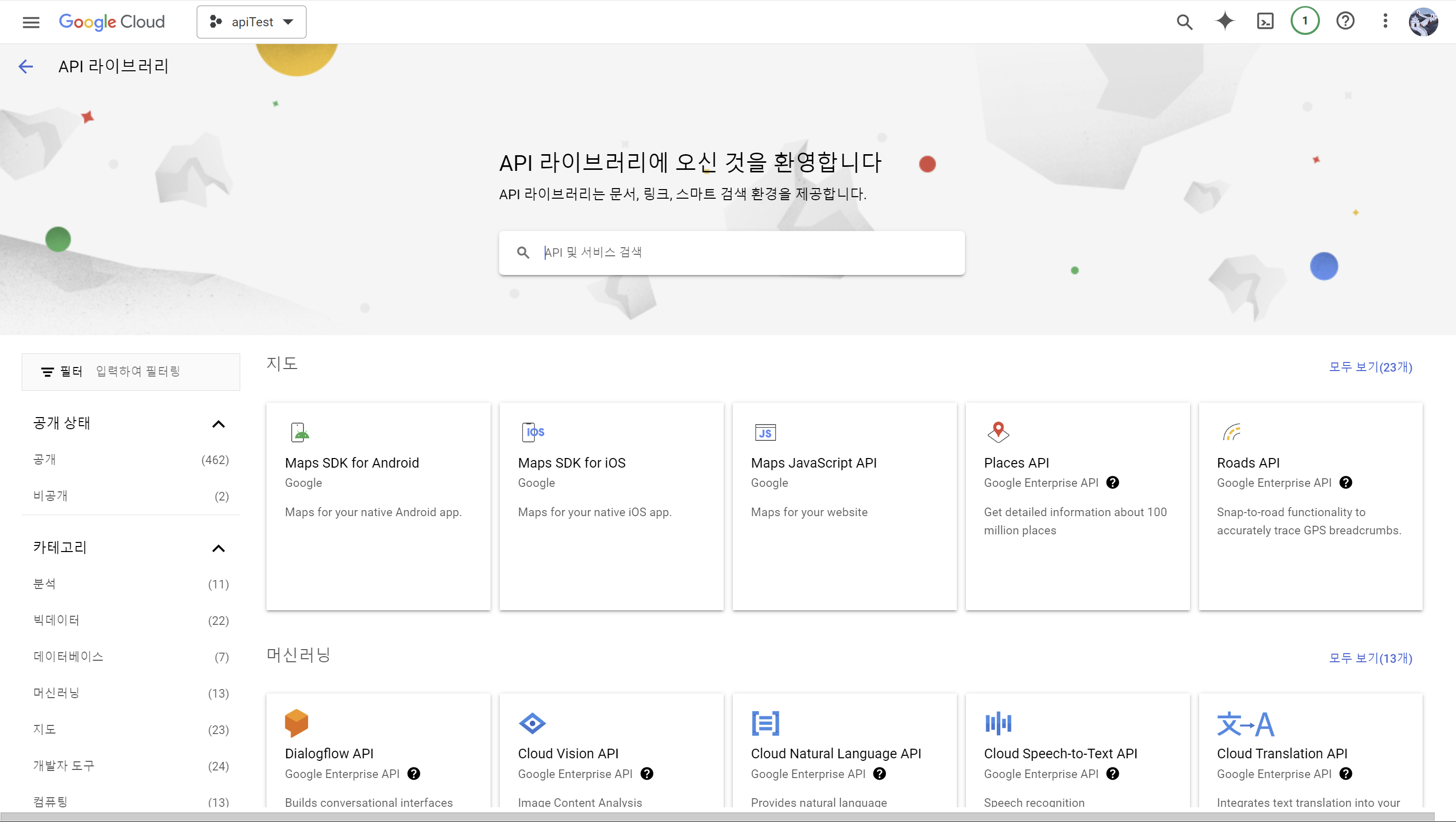Click the help icon on Places API card
Viewport: 1456px width, 822px height.
tap(1112, 482)
